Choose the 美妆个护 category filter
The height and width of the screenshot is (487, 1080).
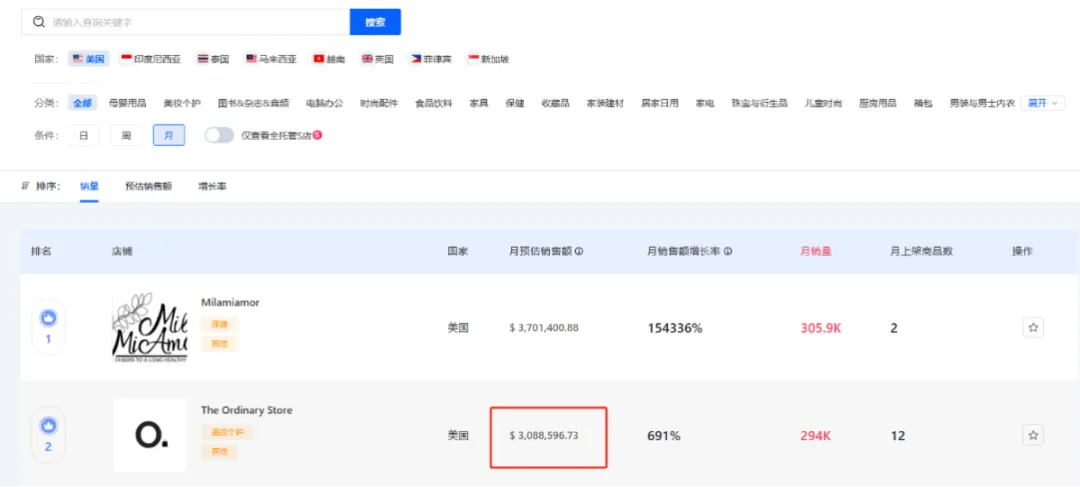(x=182, y=103)
